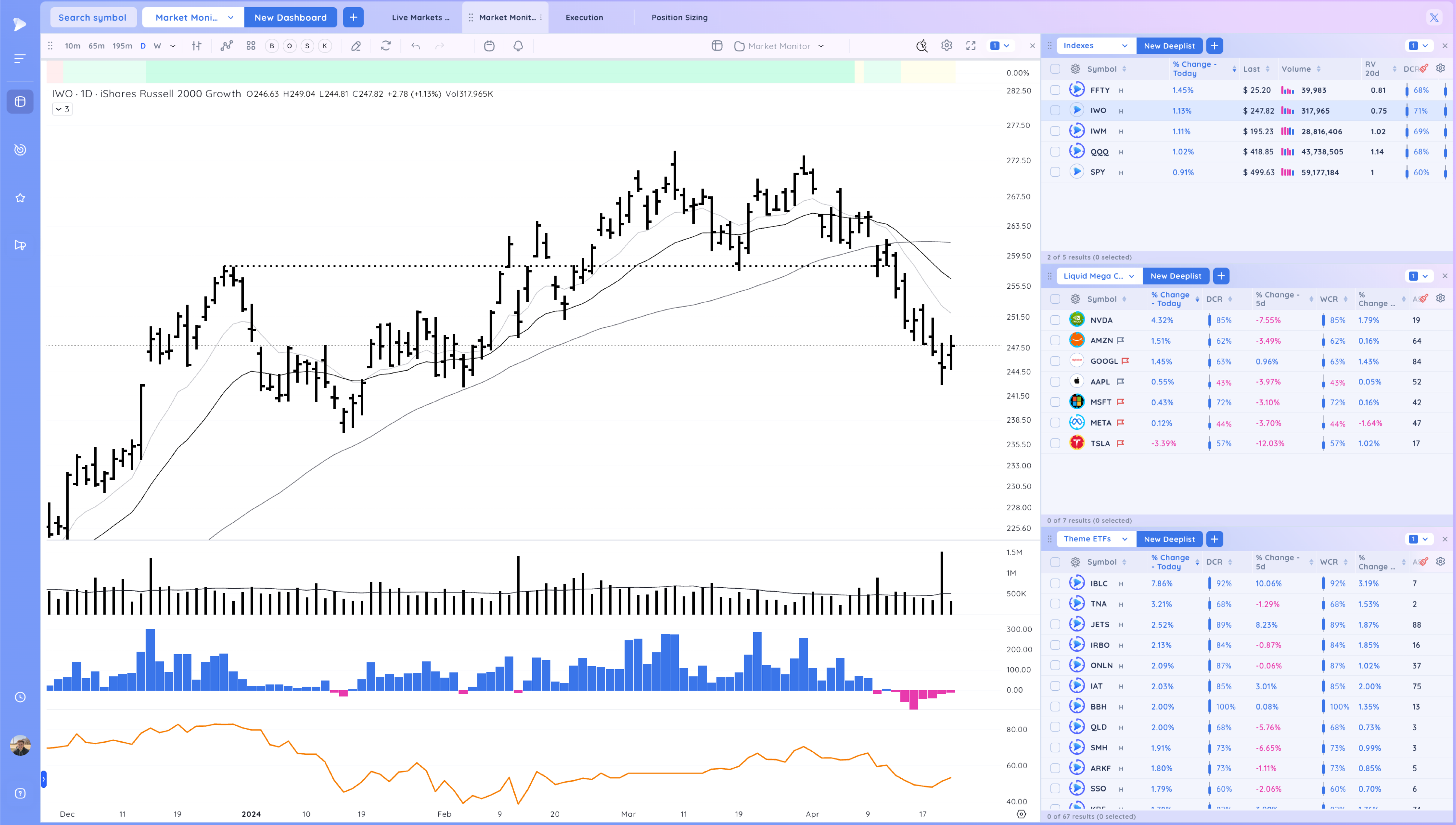Open the Market Moni... dashboard dropdown
Viewport: 1456px width, 825px height.
(193, 17)
